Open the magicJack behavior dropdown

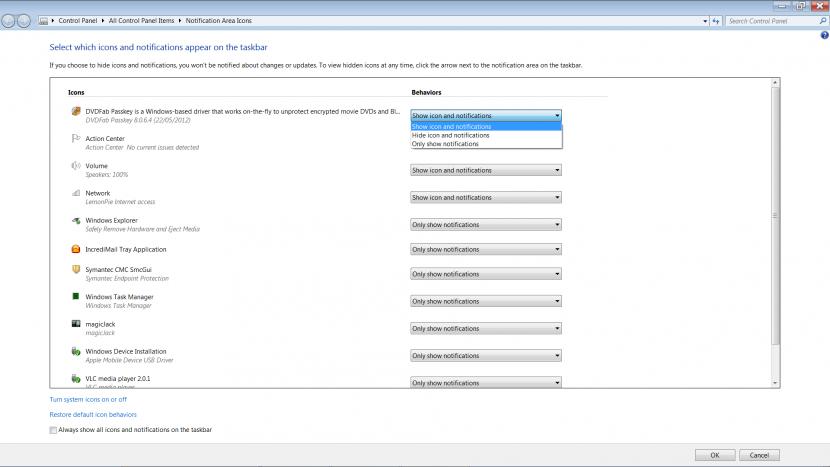click(x=485, y=328)
